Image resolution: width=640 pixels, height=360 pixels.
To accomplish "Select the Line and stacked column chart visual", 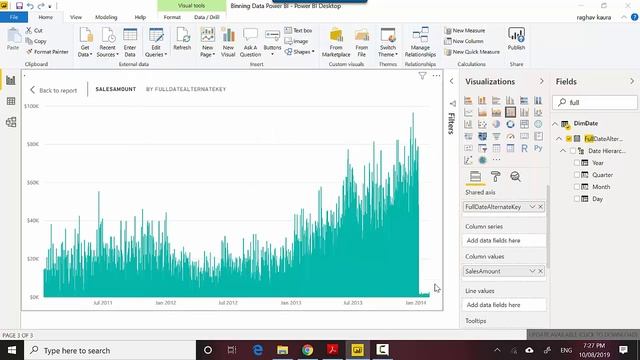I will [510, 112].
